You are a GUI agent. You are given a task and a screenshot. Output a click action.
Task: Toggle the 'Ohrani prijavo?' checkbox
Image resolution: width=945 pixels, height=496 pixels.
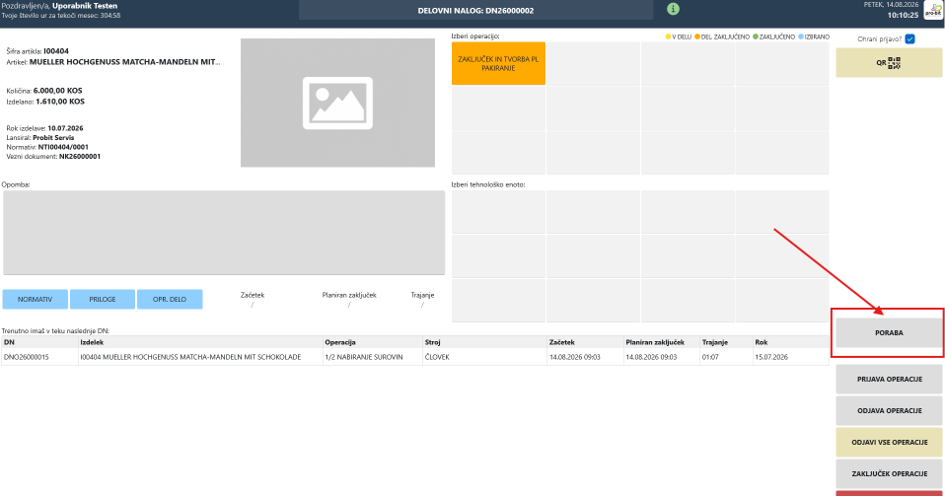coord(910,39)
